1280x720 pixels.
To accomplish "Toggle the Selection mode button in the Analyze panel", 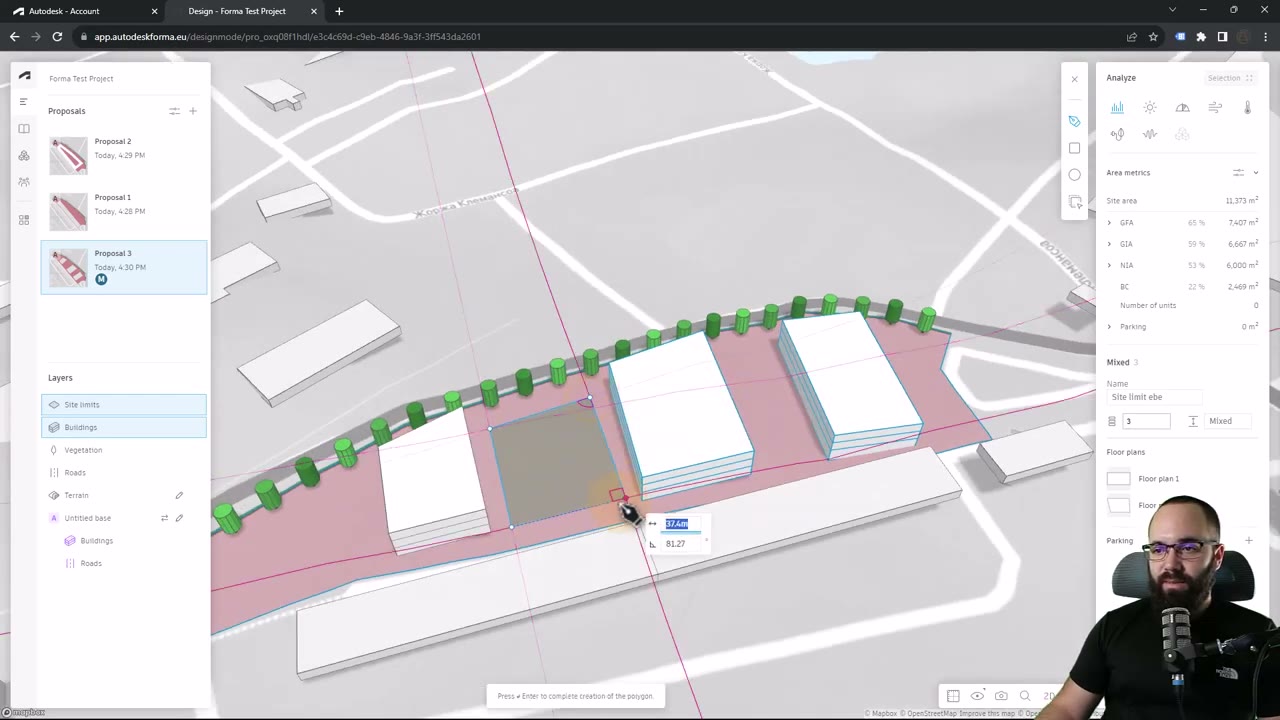I will point(1230,78).
